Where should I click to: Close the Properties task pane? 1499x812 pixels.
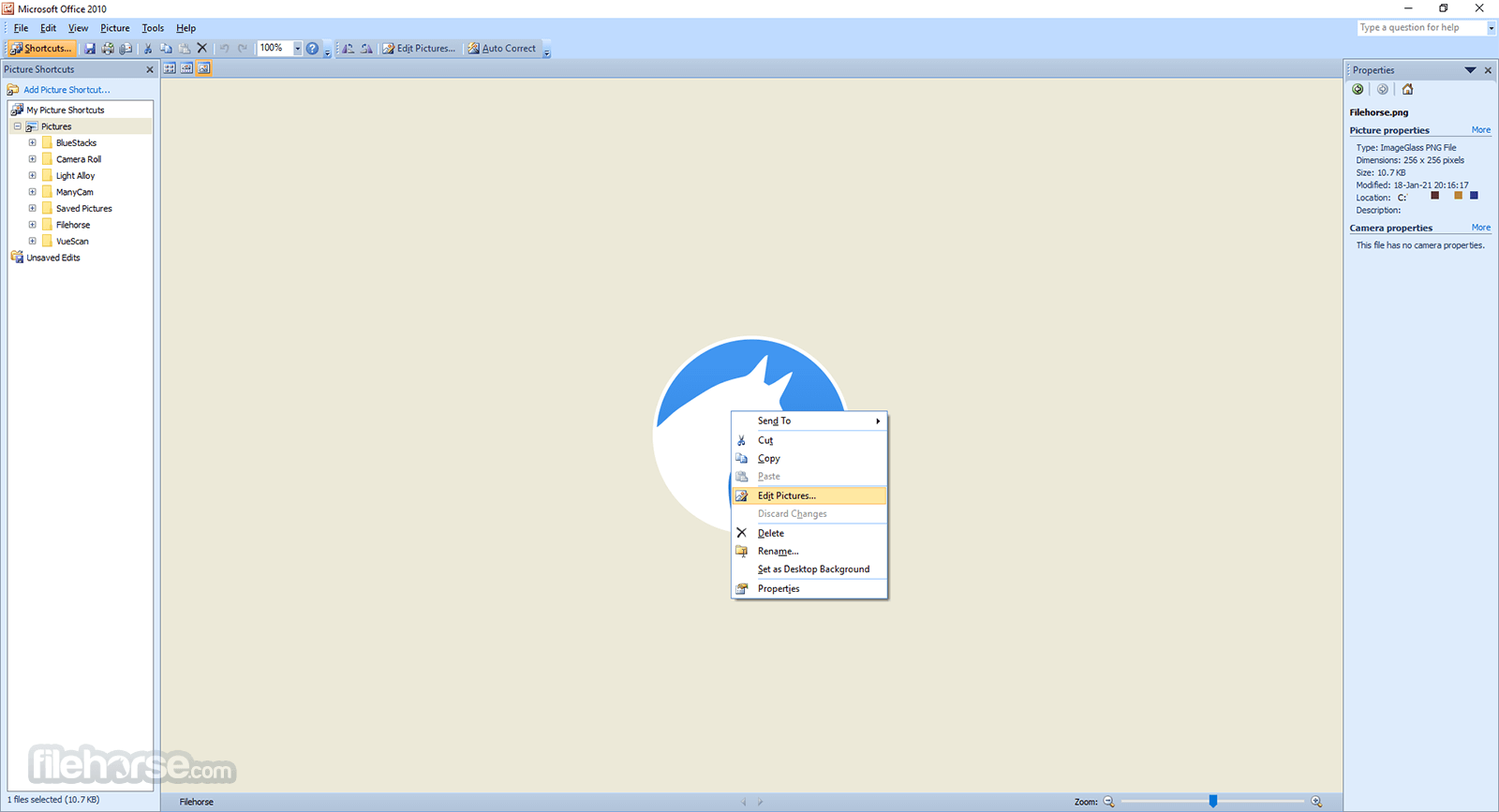click(1488, 70)
